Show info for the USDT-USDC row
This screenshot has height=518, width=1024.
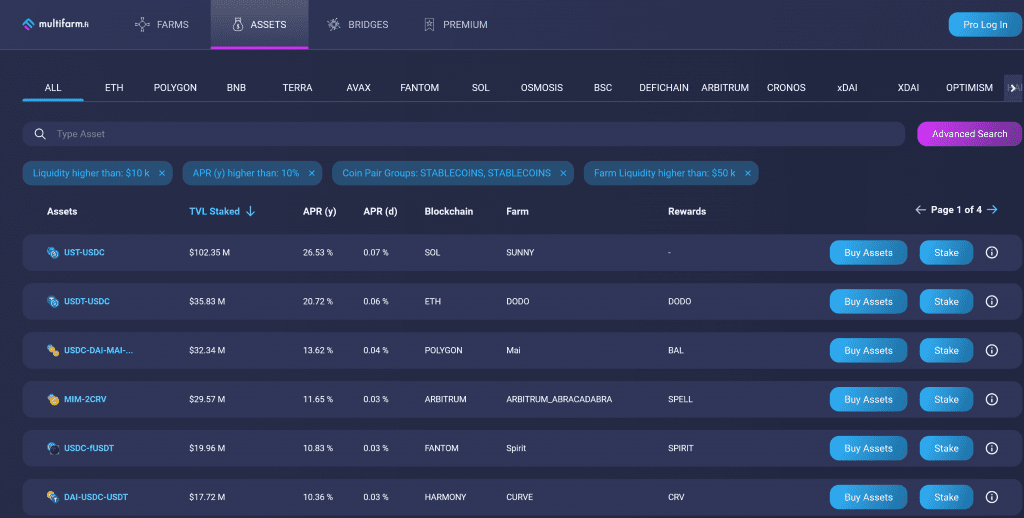(991, 302)
